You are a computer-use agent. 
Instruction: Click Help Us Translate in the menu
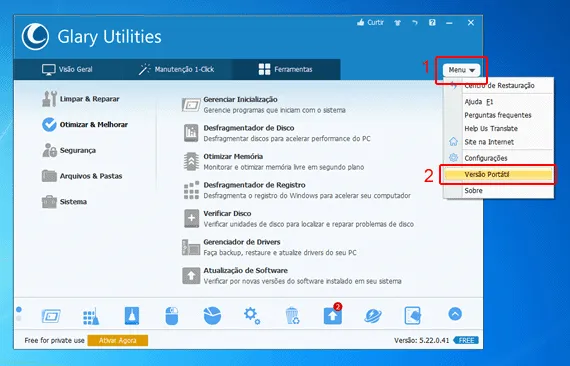[499, 129]
